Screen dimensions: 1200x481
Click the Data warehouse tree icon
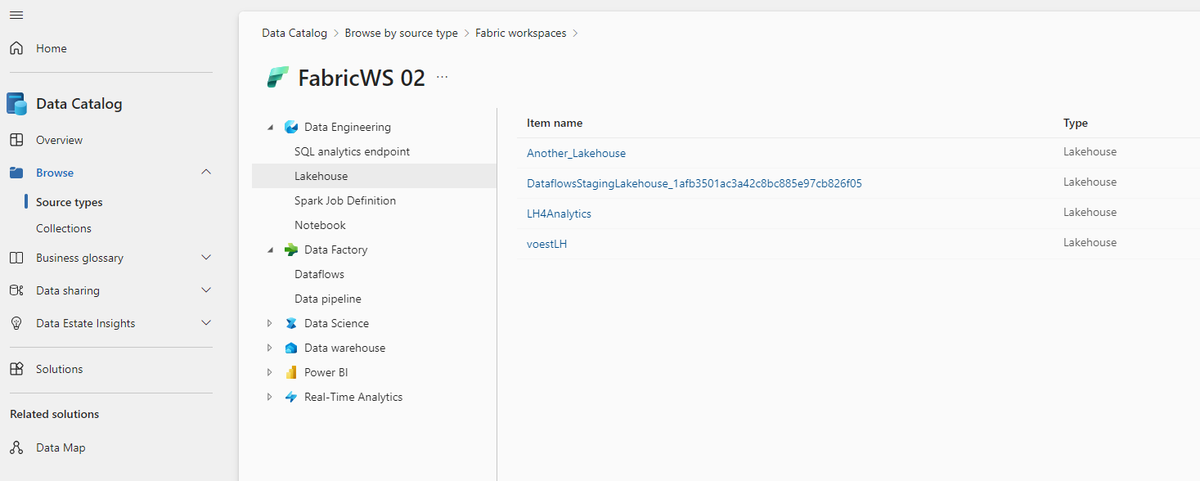point(291,348)
